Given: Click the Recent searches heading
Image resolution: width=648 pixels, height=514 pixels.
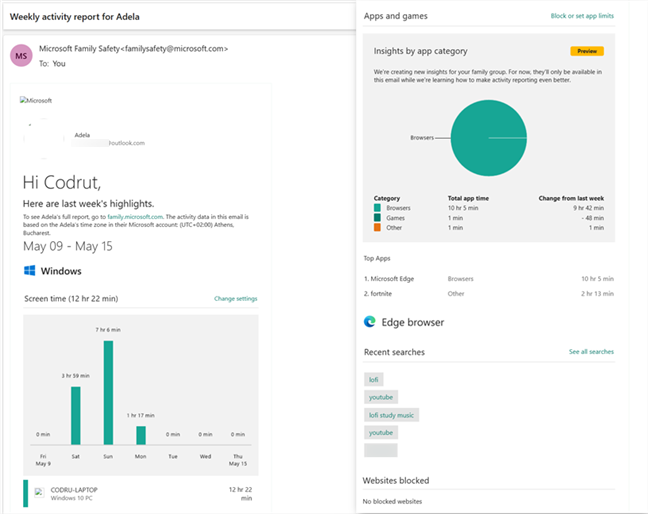Looking at the screenshot, I should click(394, 352).
